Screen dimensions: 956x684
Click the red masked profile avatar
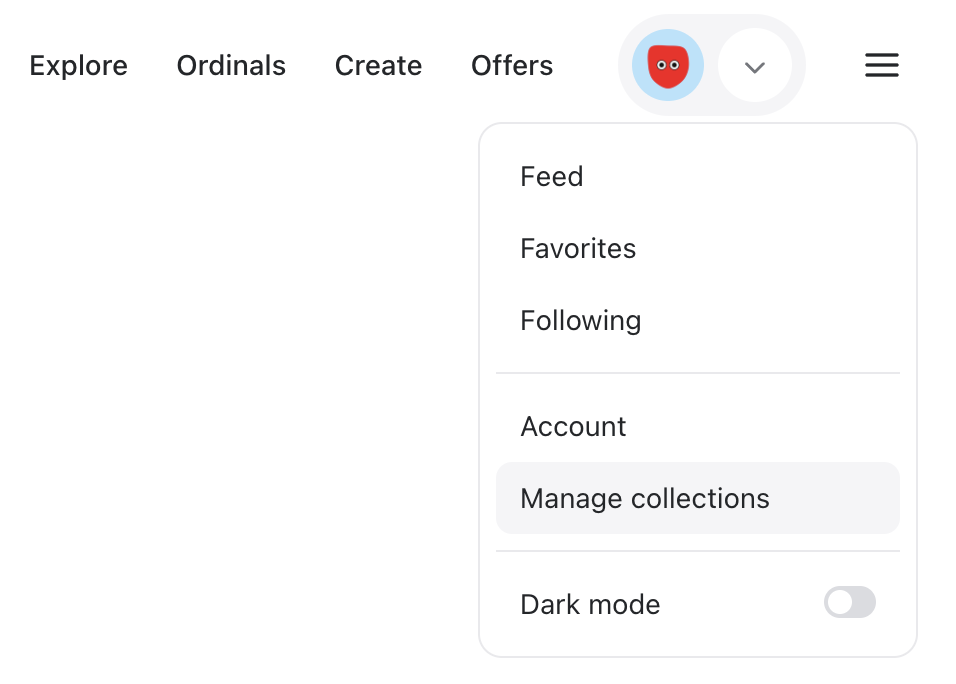668,65
